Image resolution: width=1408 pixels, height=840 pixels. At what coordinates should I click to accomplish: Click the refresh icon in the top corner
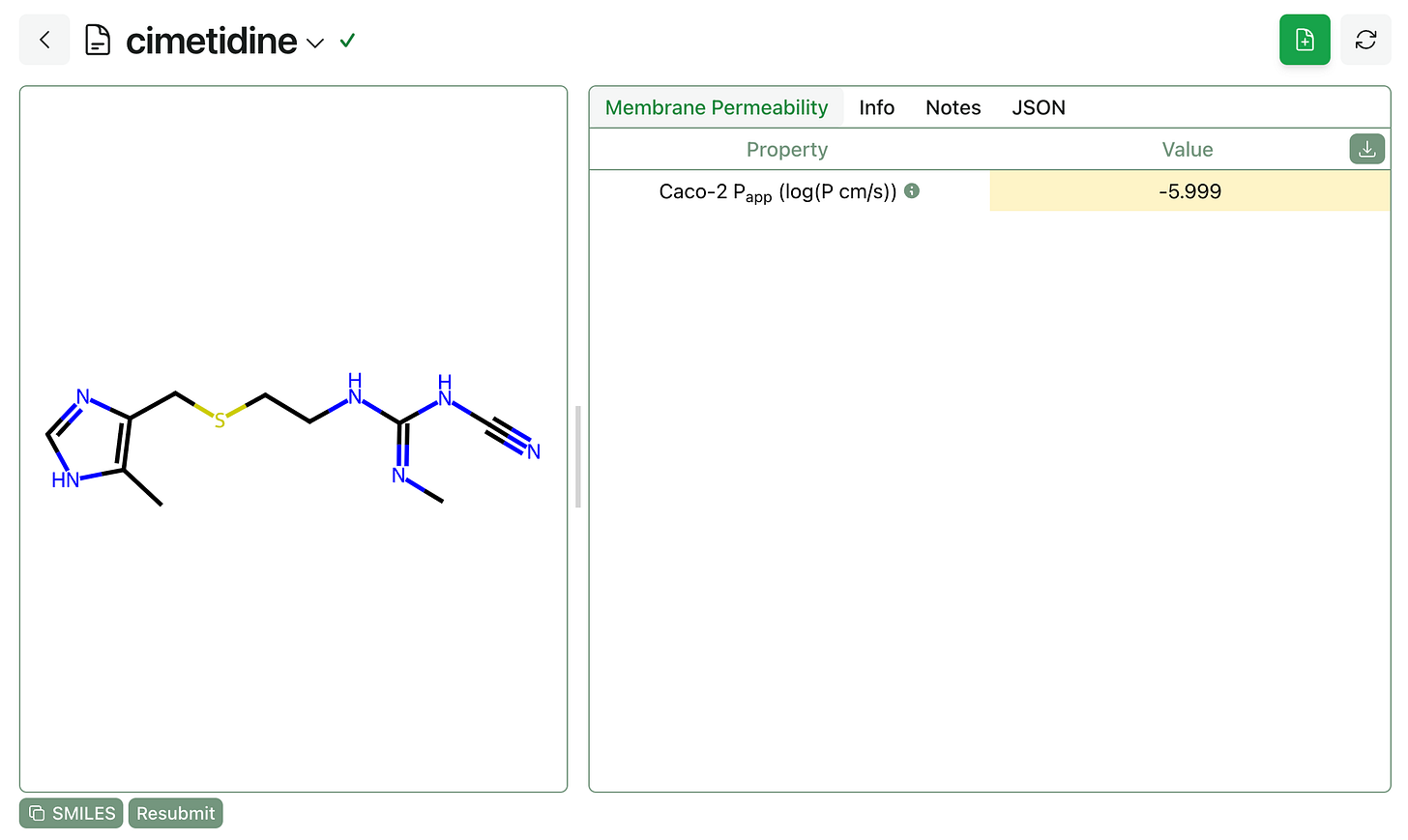click(1365, 40)
